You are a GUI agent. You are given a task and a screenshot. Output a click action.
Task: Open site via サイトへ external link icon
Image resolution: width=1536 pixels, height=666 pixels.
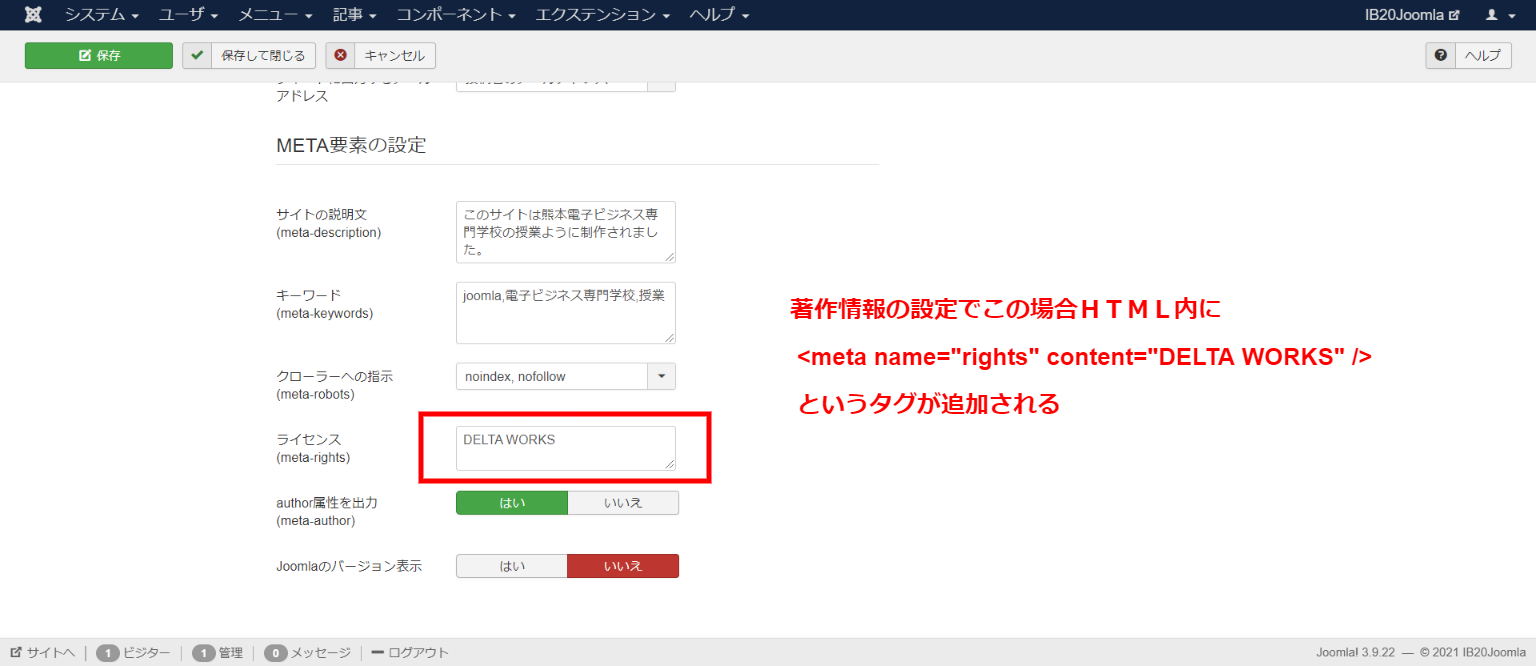(16, 653)
